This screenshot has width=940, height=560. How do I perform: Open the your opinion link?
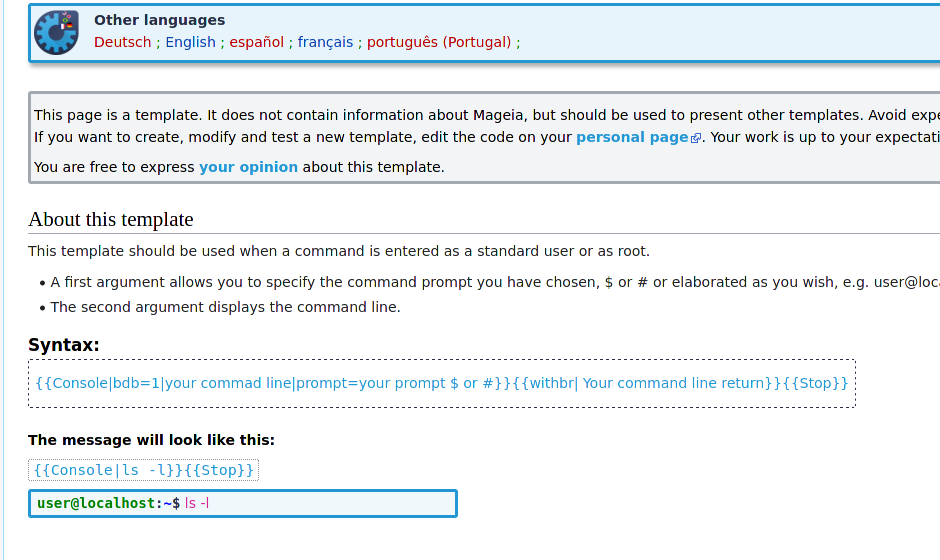coord(248,167)
